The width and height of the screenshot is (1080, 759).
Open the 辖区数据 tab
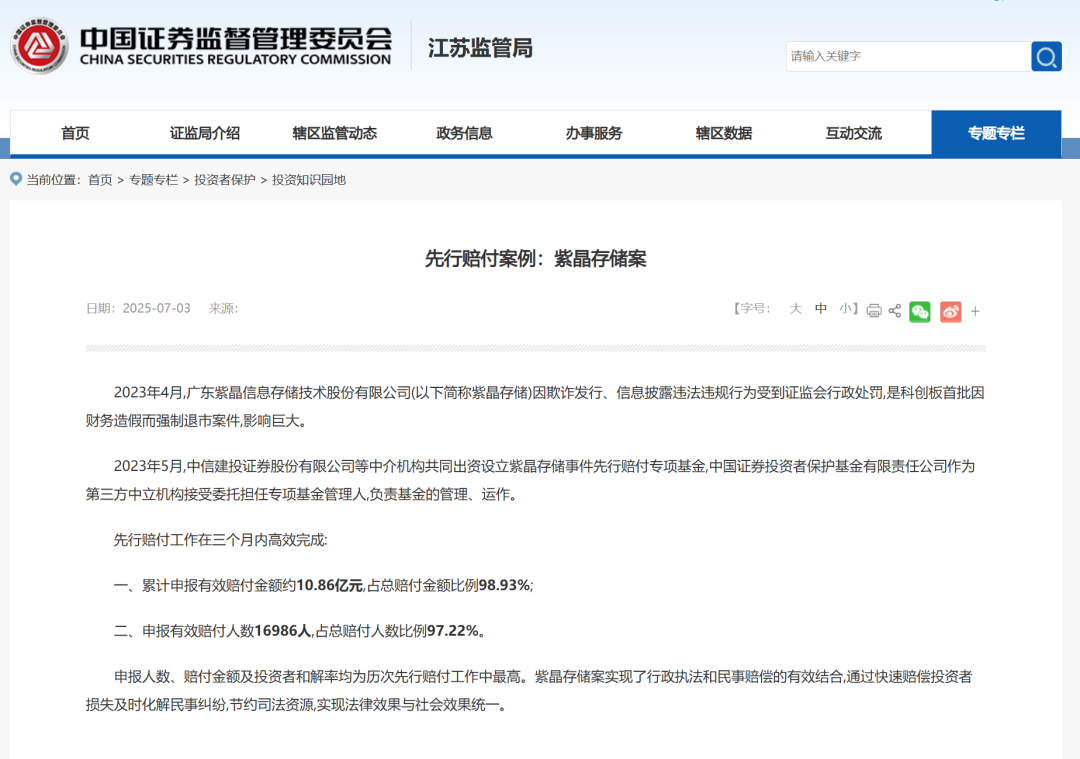[x=723, y=133]
